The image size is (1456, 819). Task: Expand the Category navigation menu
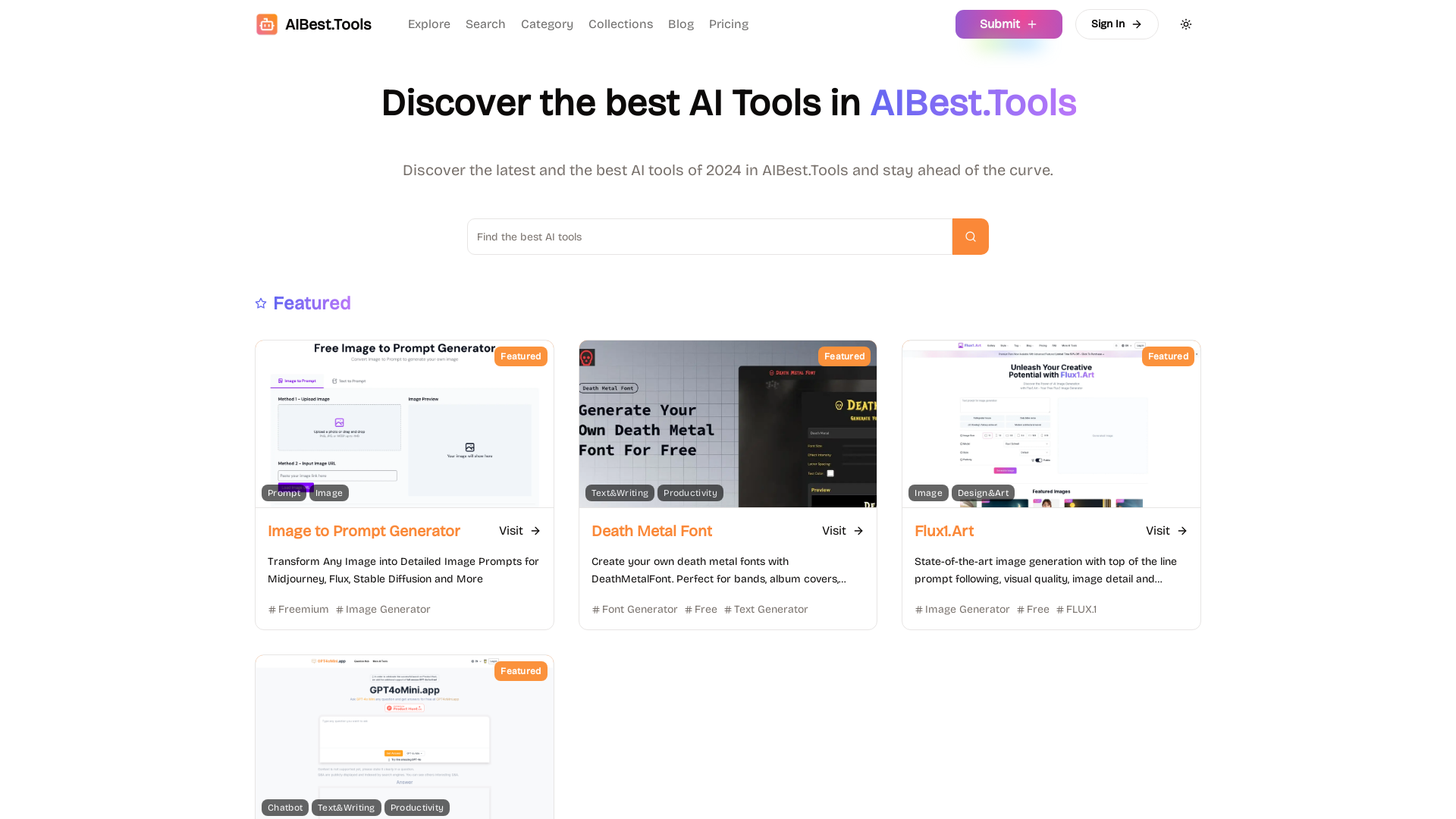coord(547,24)
